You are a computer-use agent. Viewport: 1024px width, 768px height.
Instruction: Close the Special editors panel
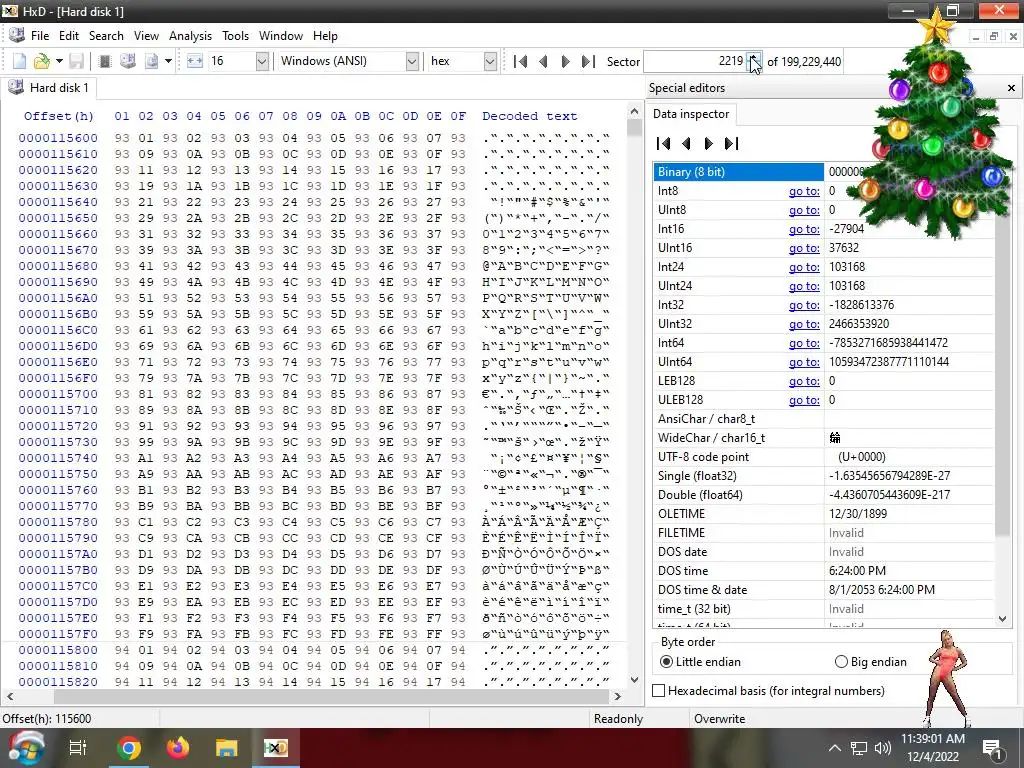point(1011,88)
